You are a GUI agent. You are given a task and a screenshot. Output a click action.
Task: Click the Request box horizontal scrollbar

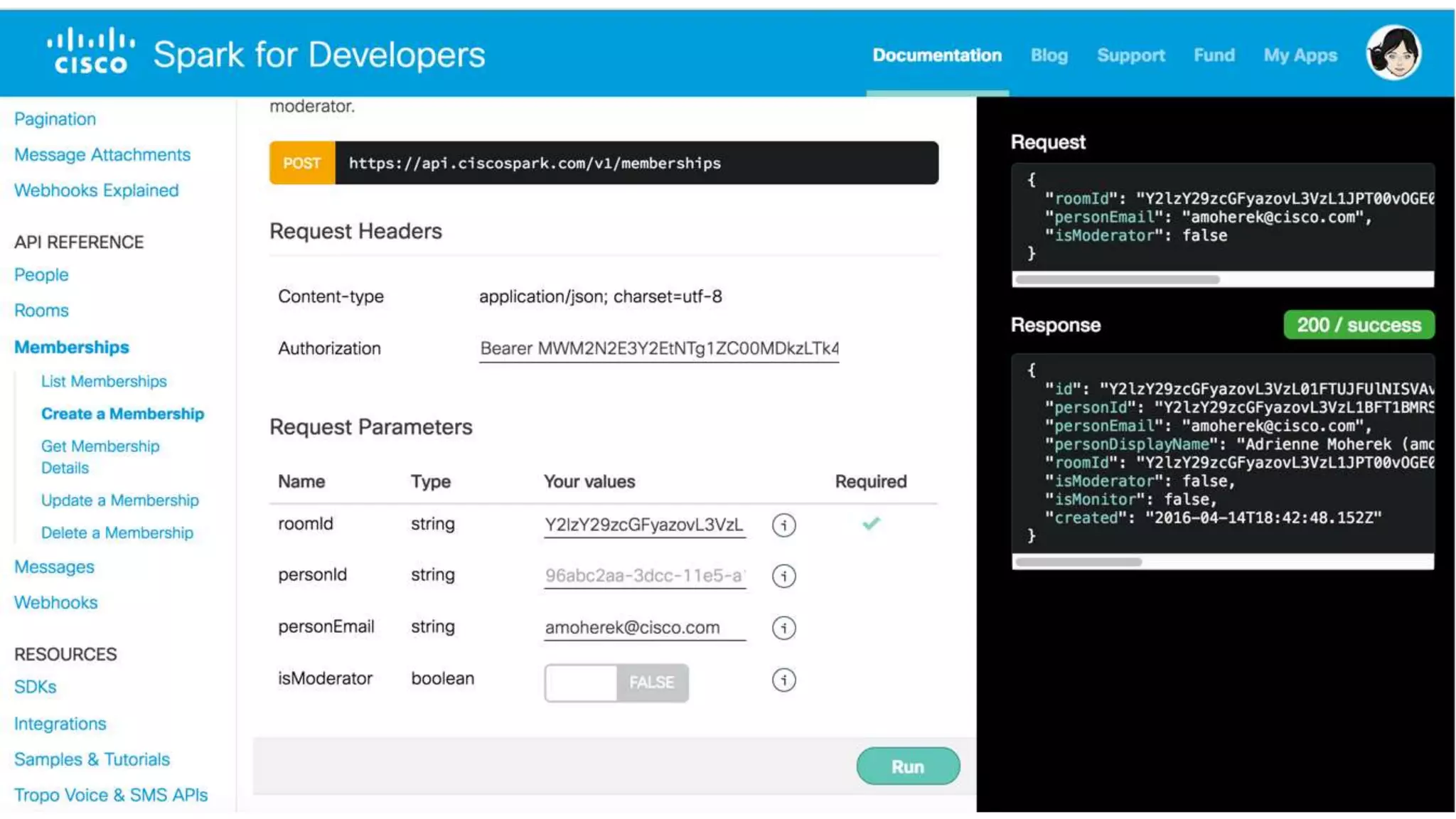[1117, 279]
